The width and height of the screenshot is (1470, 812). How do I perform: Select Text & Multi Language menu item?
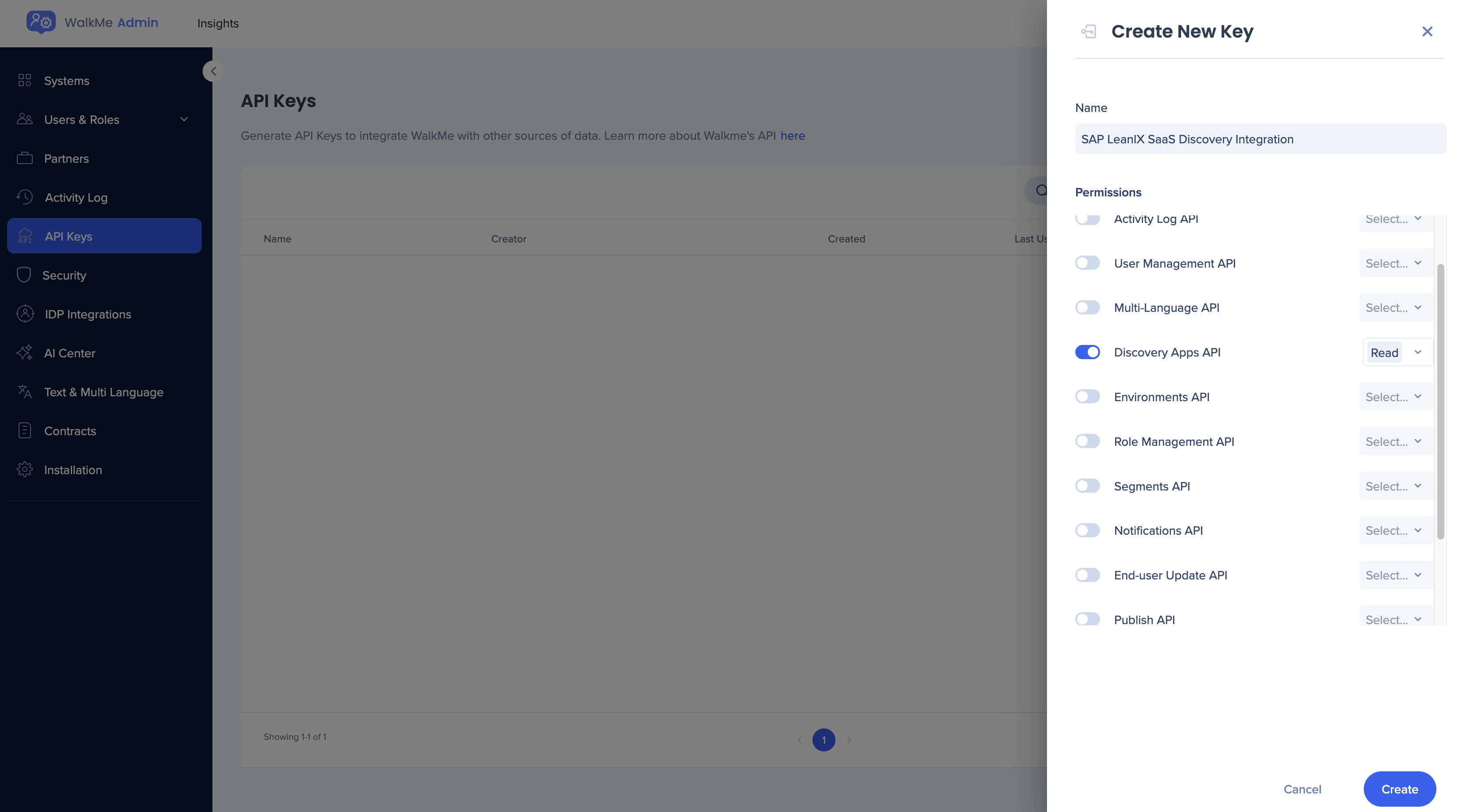(103, 392)
